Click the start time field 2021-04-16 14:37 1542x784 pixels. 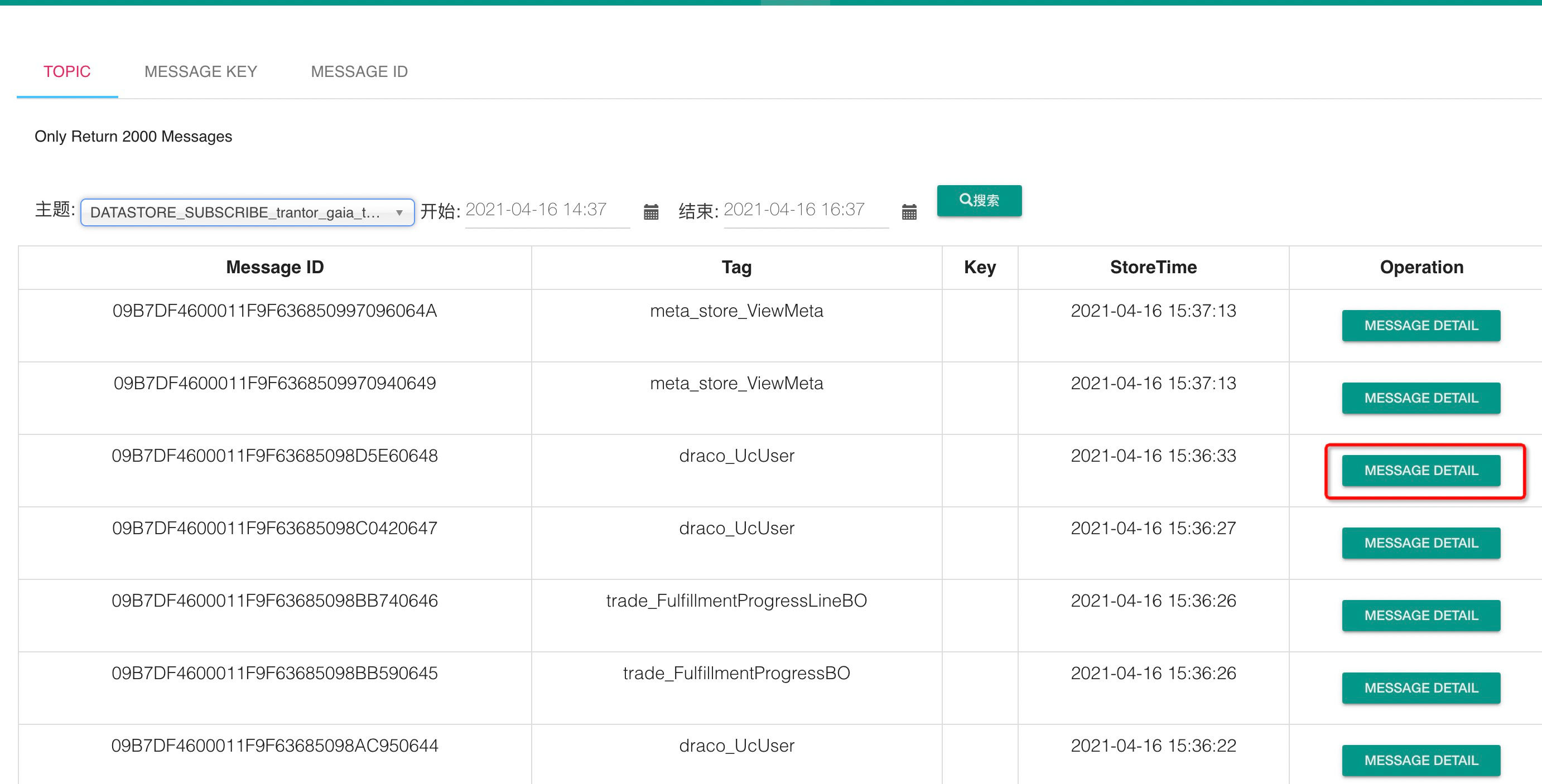[x=547, y=210]
